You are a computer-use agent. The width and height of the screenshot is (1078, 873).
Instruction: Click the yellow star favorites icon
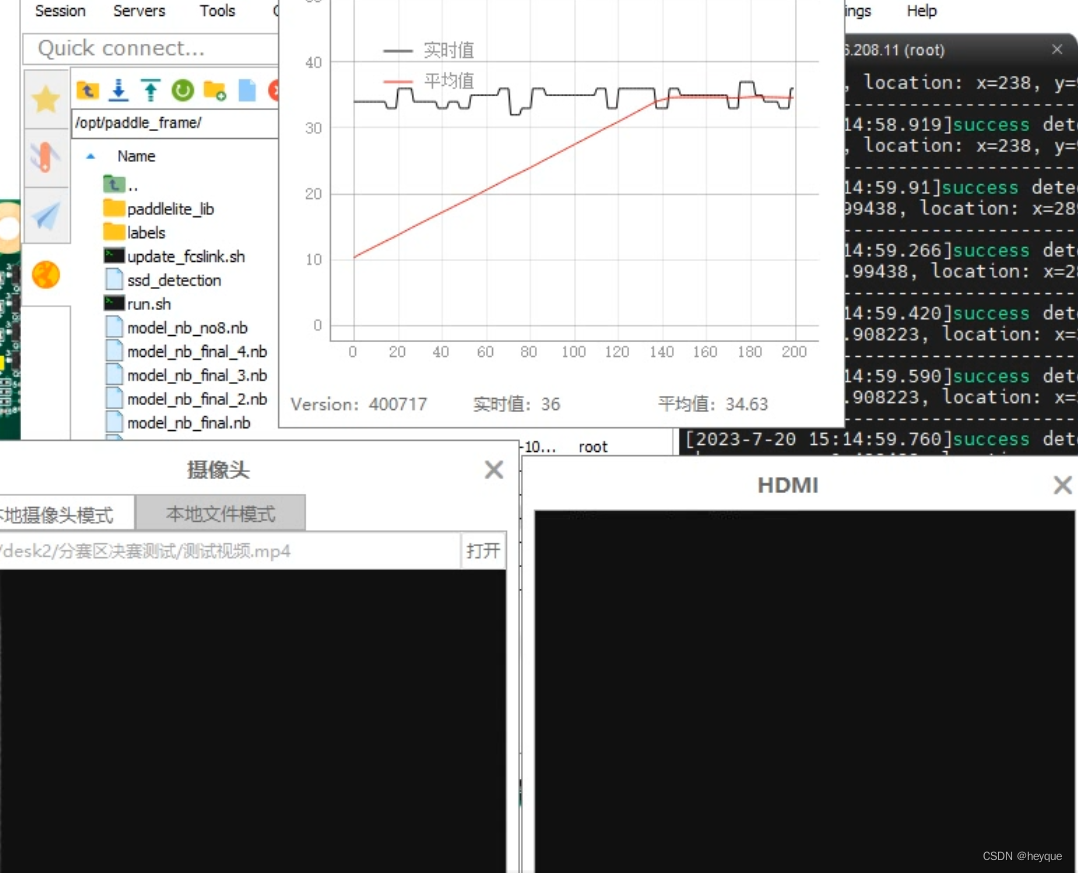(x=46, y=100)
